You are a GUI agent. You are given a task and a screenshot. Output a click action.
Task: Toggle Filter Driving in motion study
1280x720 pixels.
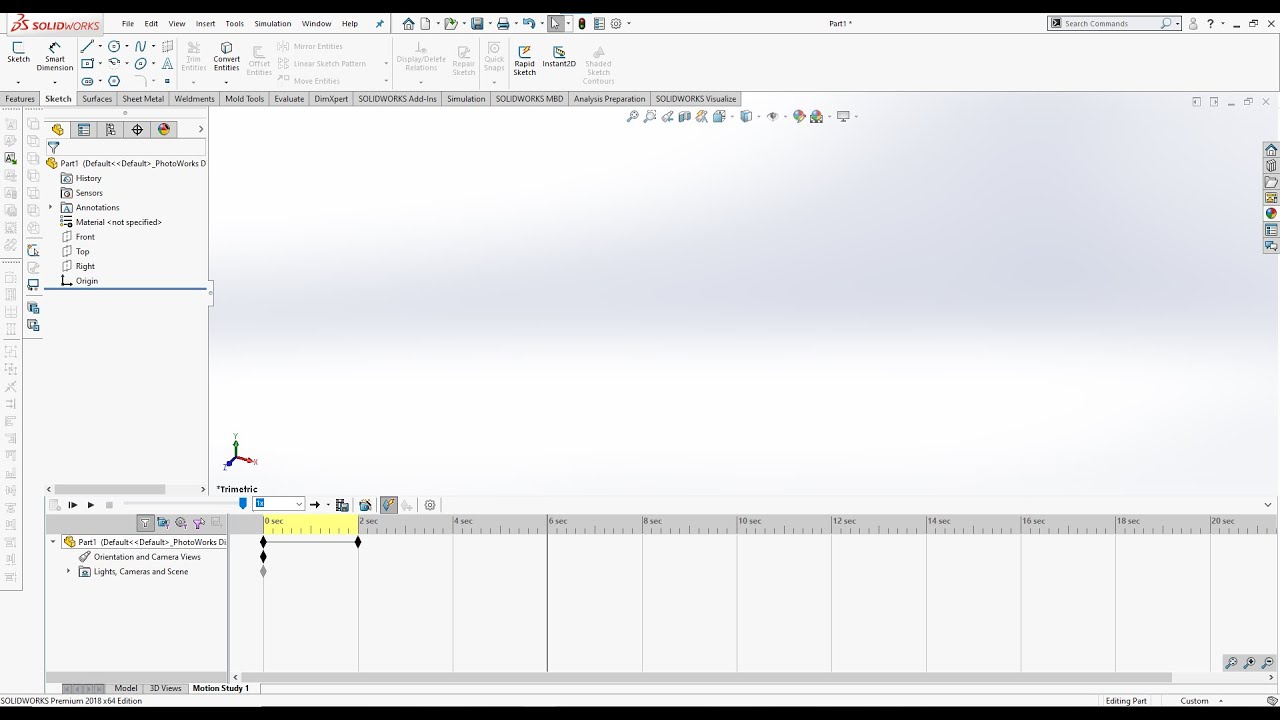181,522
